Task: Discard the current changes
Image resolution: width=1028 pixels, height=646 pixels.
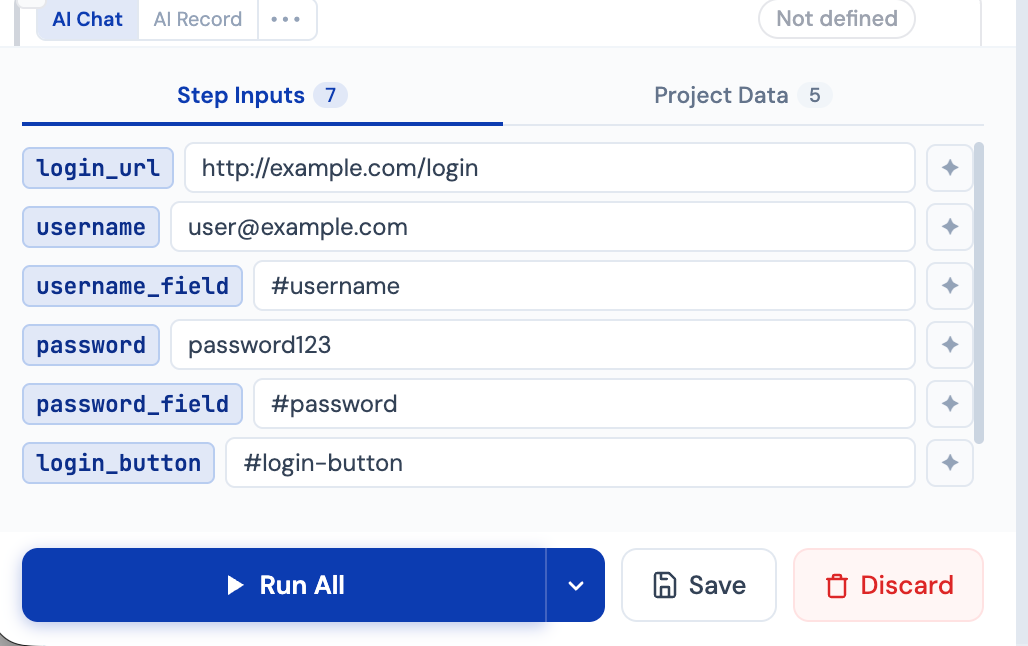Action: click(x=888, y=585)
